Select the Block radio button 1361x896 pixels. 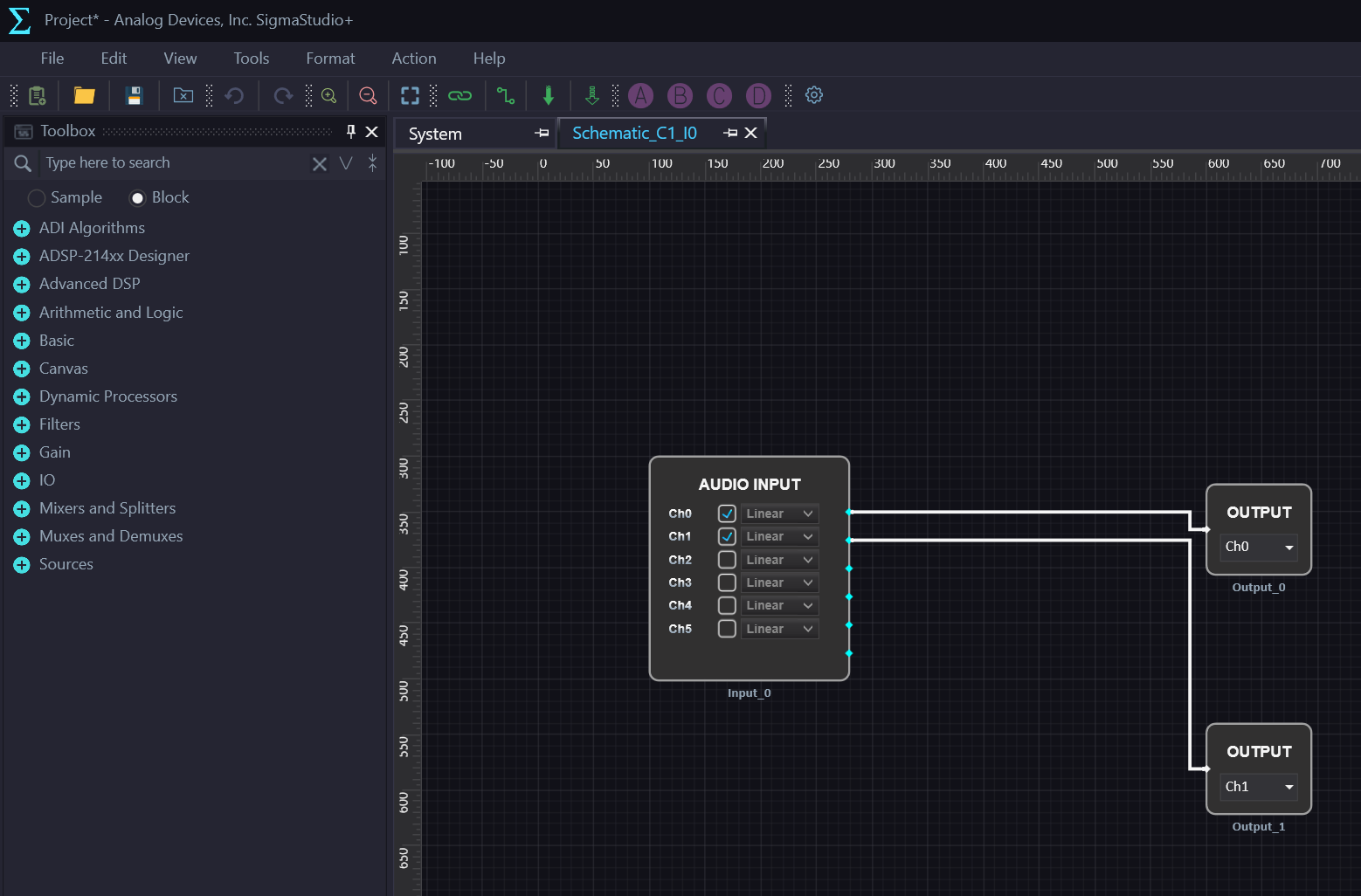click(x=137, y=198)
